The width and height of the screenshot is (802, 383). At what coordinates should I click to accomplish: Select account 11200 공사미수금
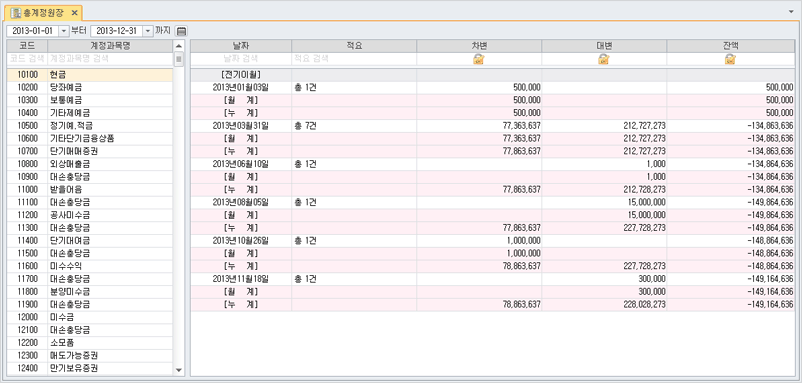[x=90, y=215]
